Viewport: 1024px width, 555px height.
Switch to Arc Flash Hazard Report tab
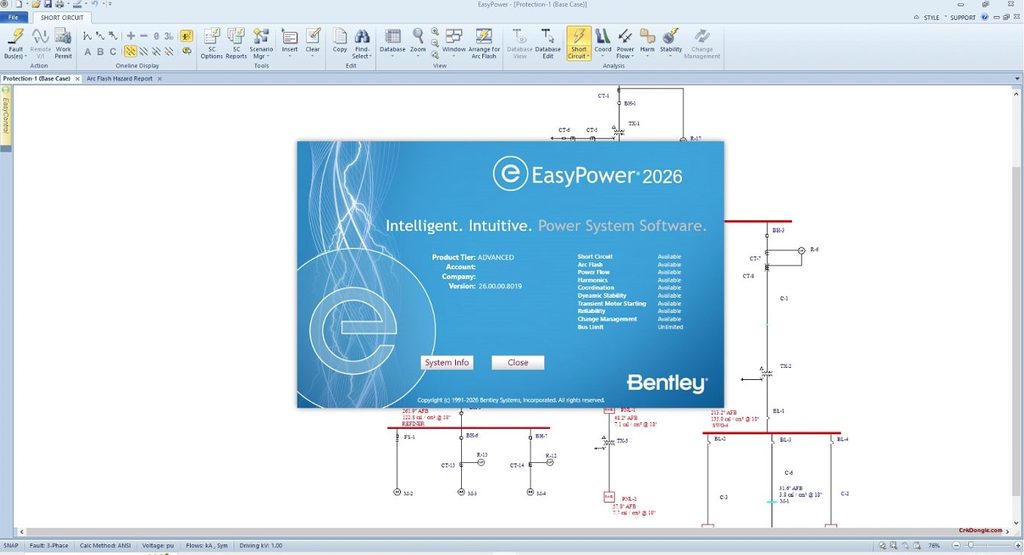click(120, 78)
